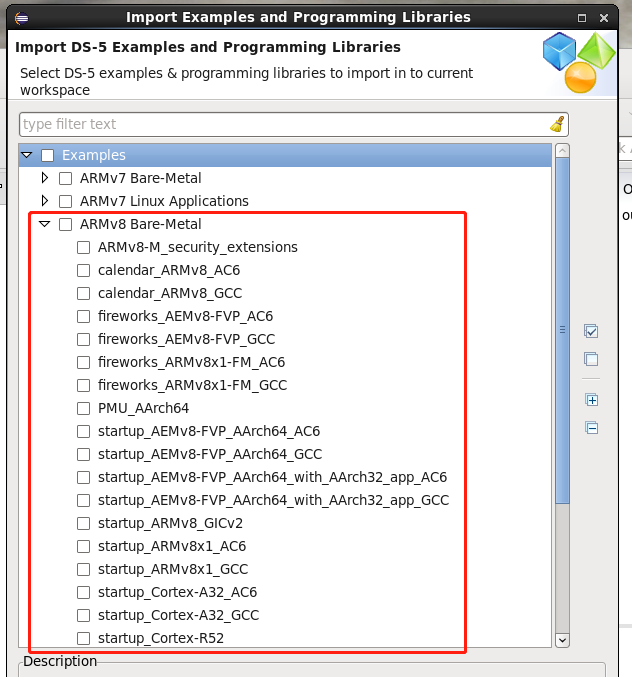Tick the PMU_AArch64 checkbox

(x=83, y=408)
